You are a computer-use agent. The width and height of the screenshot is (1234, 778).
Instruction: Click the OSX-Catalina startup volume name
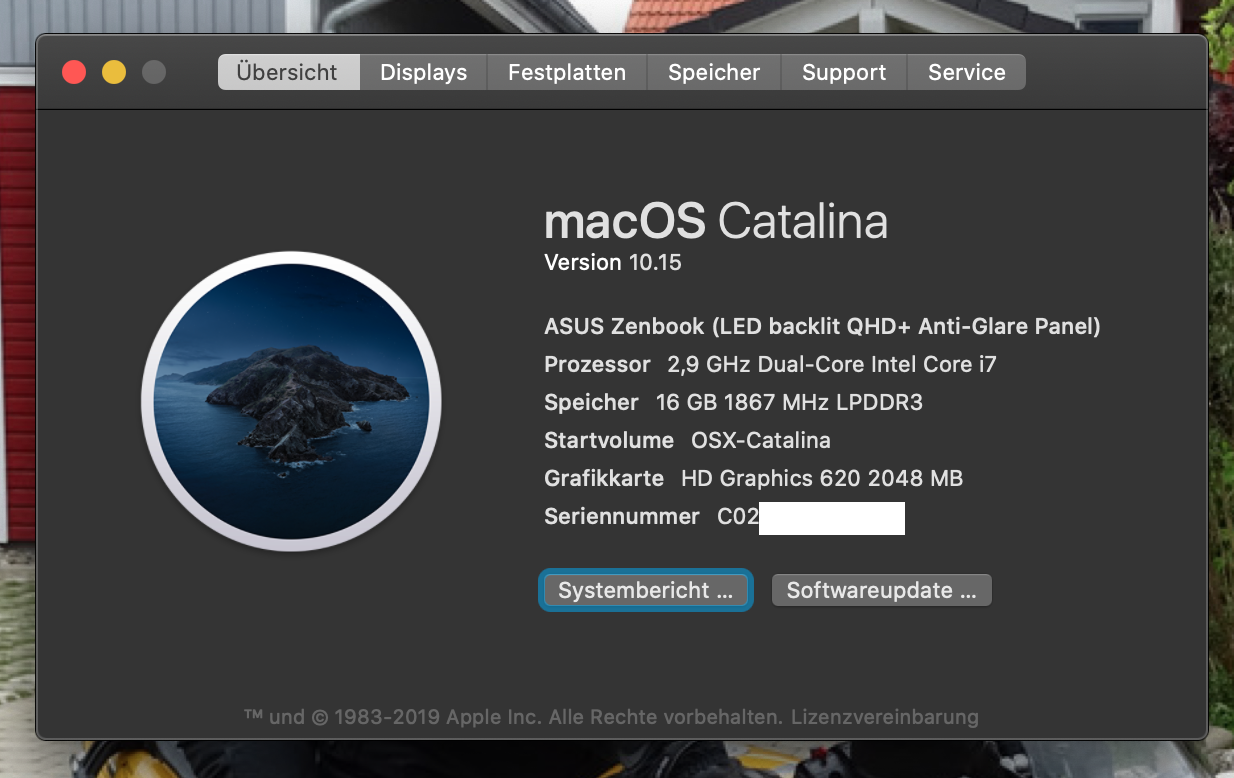point(761,440)
